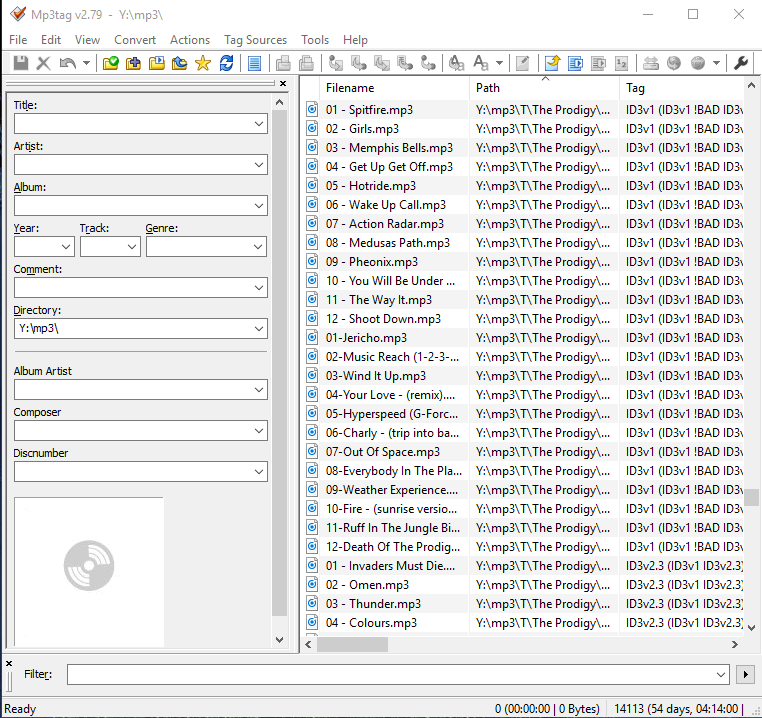
Task: Click the file icon beside 01 - Spitfire.mp3
Action: (x=312, y=109)
